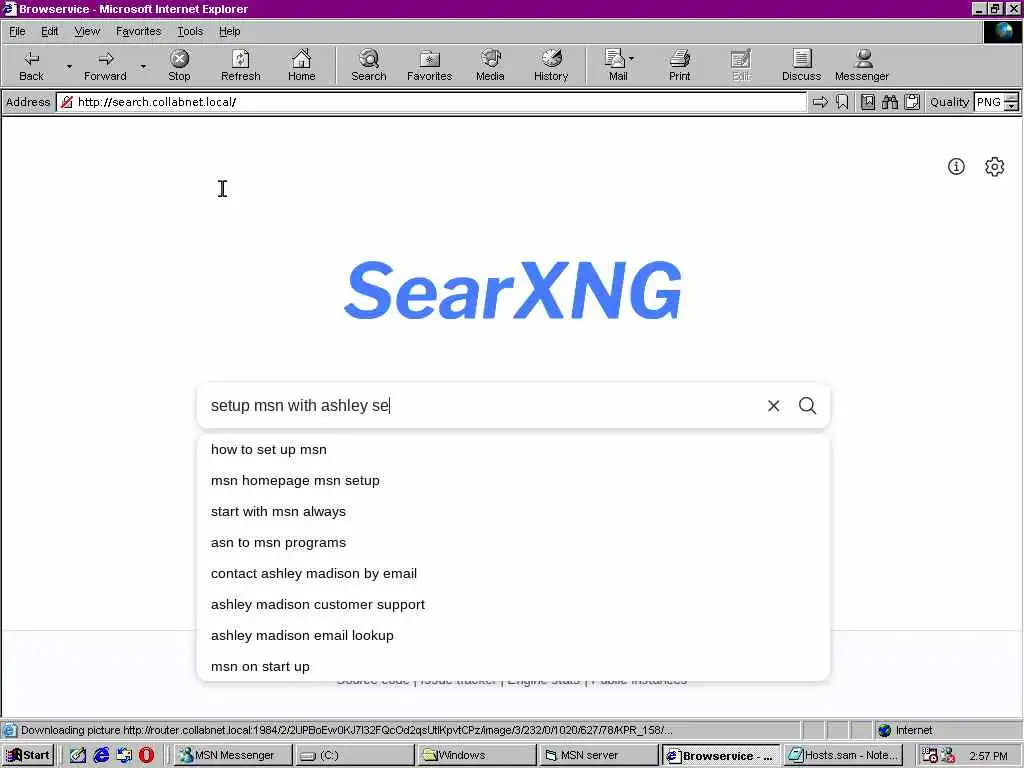Open the Help menu
The width and height of the screenshot is (1024, 768).
pos(229,31)
